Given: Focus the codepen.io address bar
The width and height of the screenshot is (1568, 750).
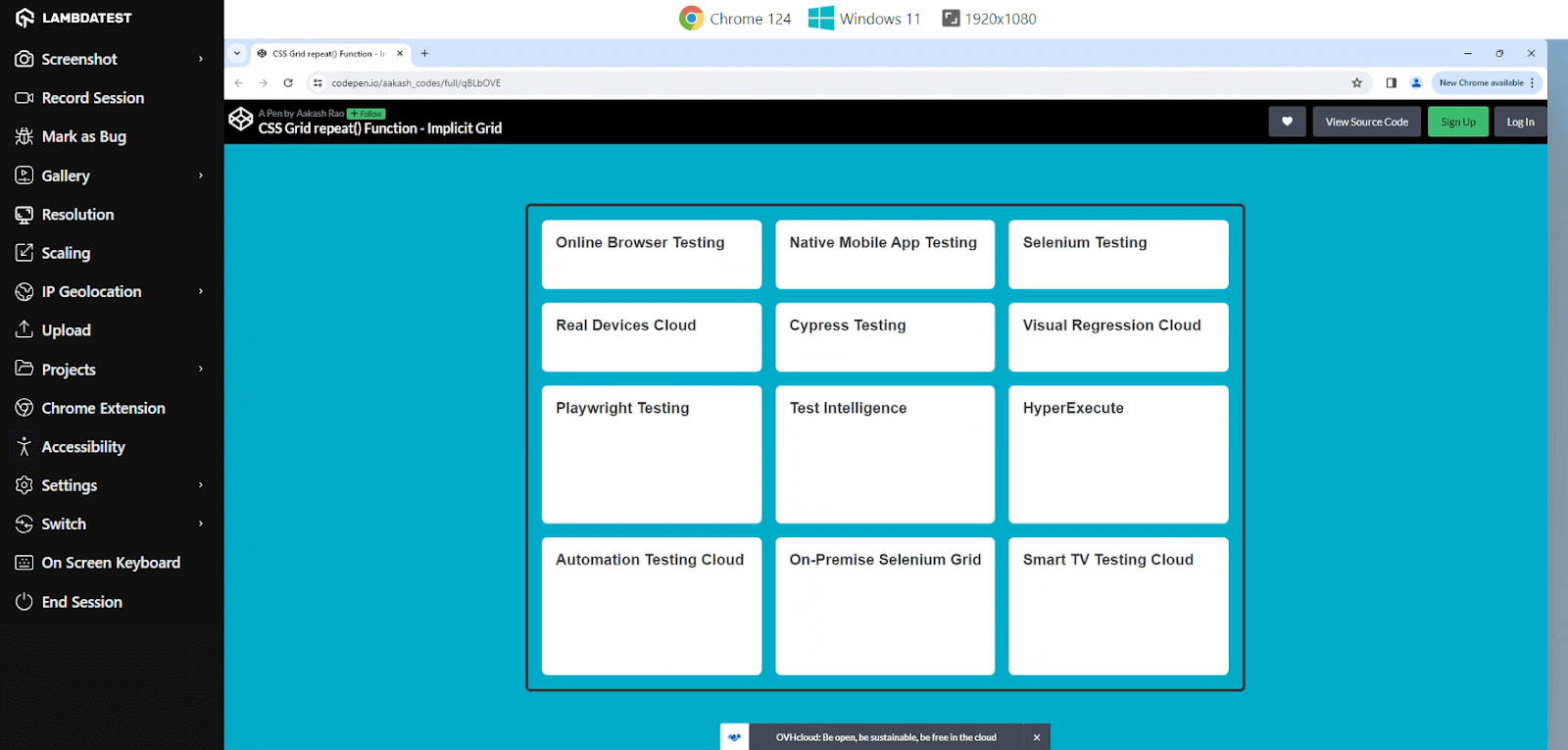Looking at the screenshot, I should click(x=838, y=83).
